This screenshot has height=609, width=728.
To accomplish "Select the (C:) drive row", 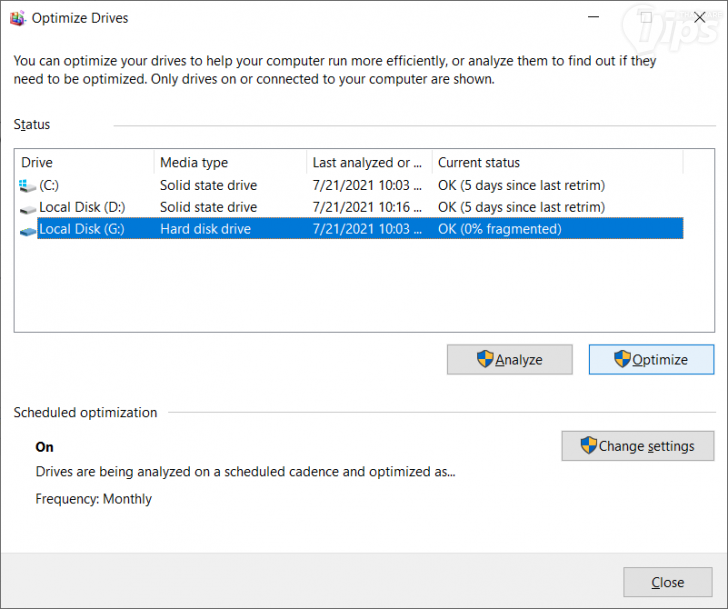I will 351,185.
